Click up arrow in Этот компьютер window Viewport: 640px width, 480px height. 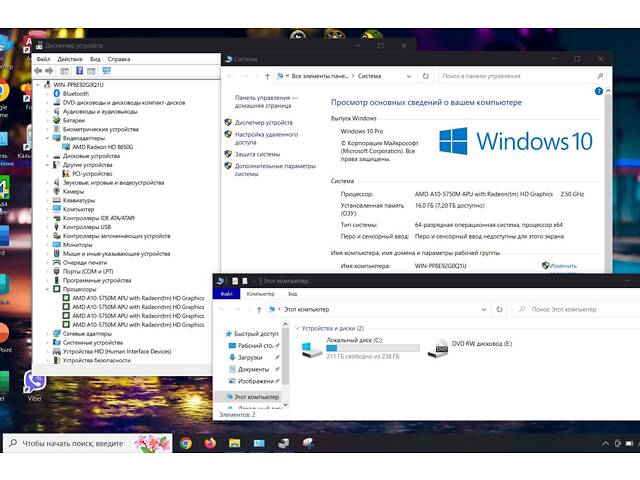click(259, 310)
